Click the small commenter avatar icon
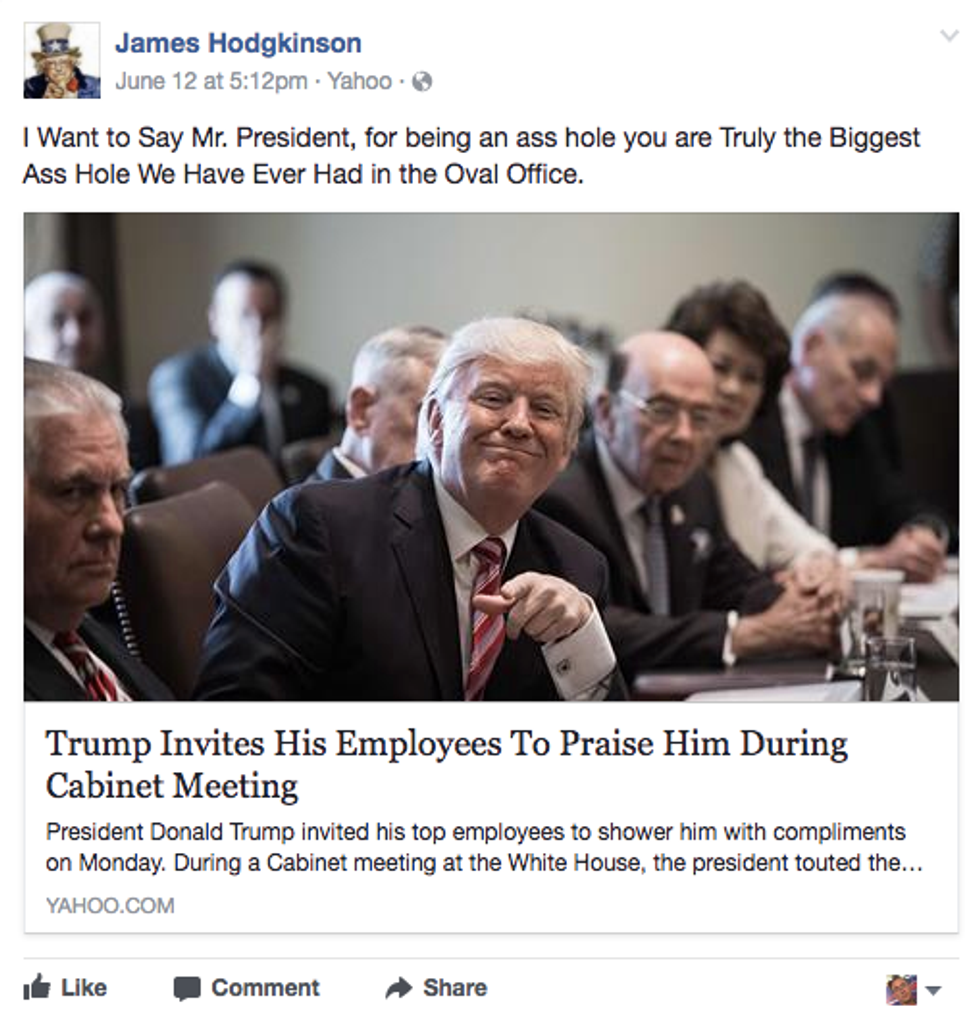Screen dimensions: 980x1017 click(x=902, y=990)
